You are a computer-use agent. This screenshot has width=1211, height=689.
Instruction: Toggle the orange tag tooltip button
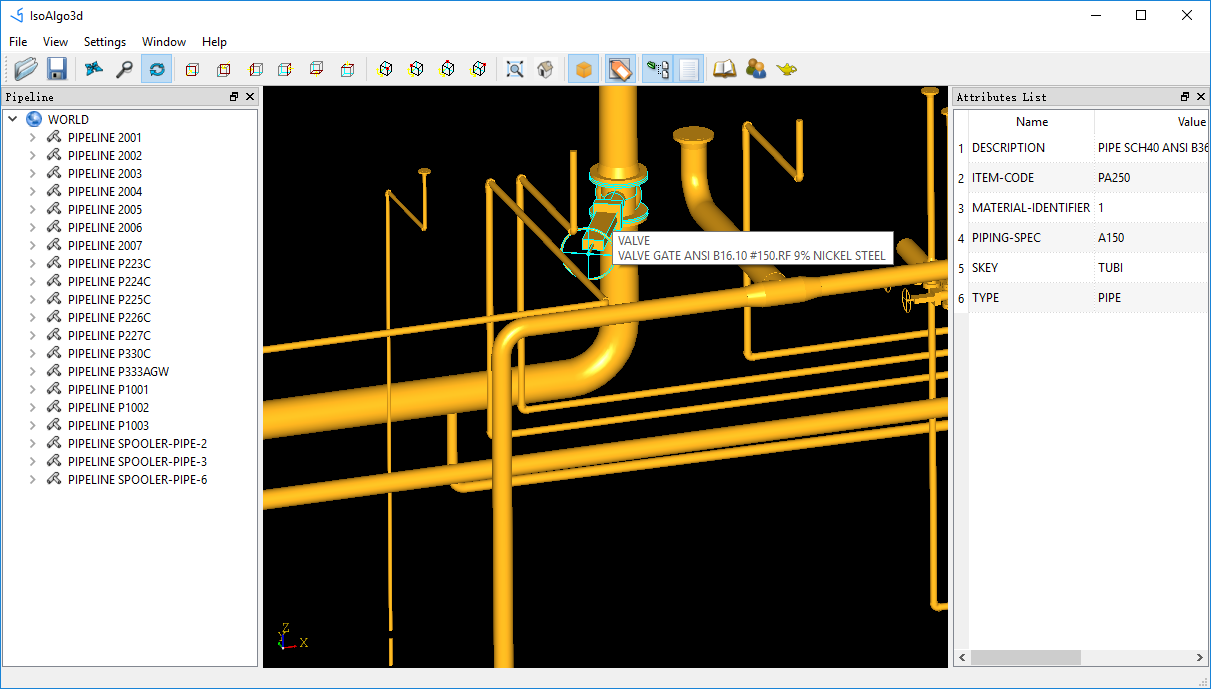point(620,69)
